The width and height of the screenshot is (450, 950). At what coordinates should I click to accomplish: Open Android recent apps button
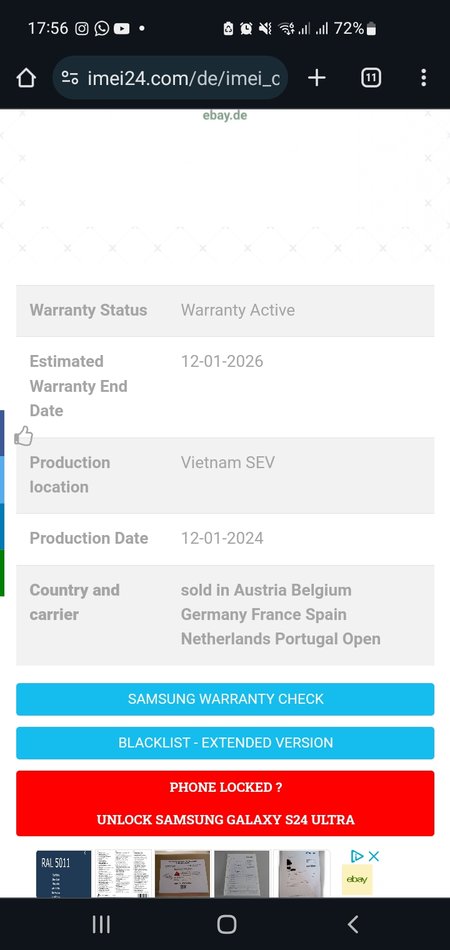pyautogui.click(x=101, y=924)
